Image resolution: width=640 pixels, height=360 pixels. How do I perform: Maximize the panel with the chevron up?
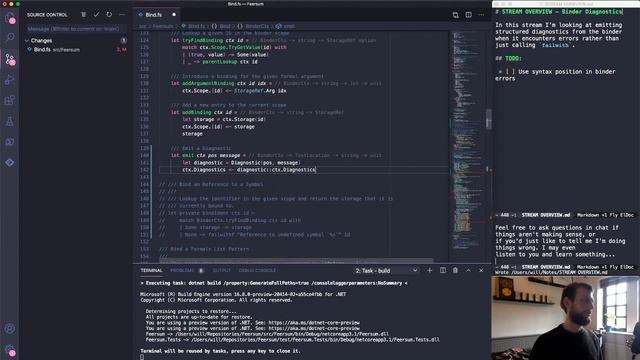coord(468,270)
